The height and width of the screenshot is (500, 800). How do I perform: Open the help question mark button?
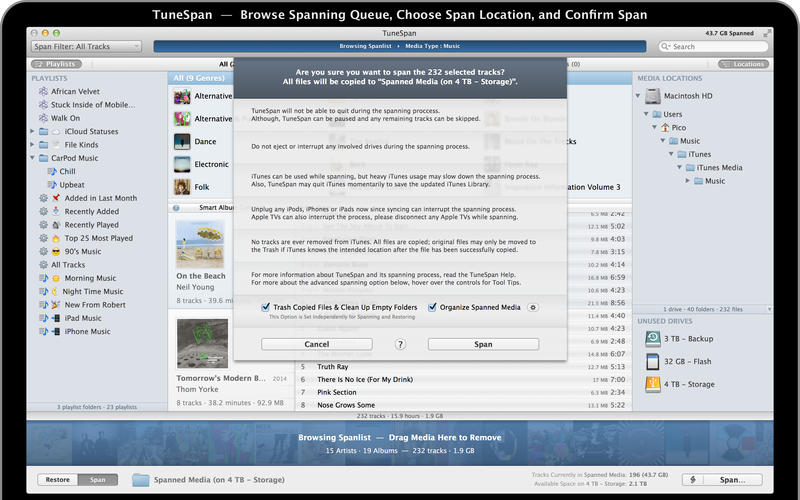tap(401, 344)
